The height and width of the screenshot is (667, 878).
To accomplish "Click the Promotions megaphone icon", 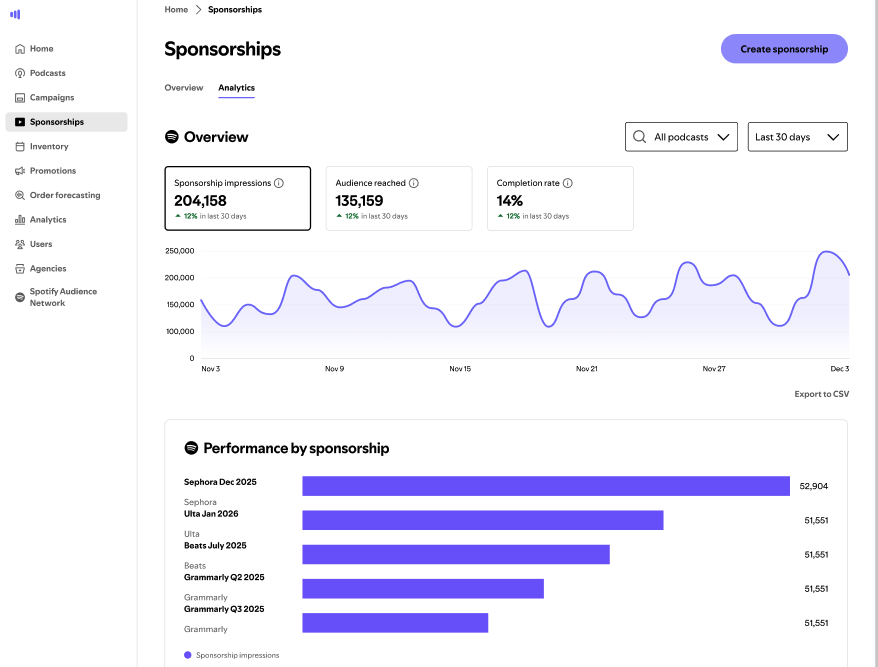I will pyautogui.click(x=20, y=171).
